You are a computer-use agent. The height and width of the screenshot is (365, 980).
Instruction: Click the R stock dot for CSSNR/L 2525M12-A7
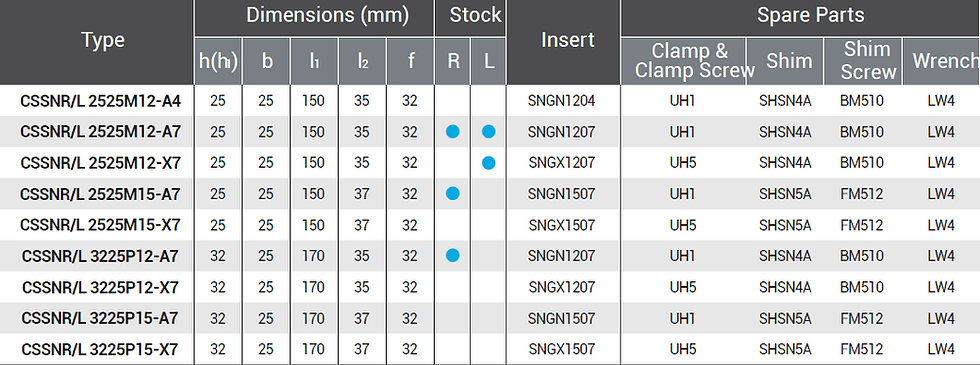(x=453, y=132)
